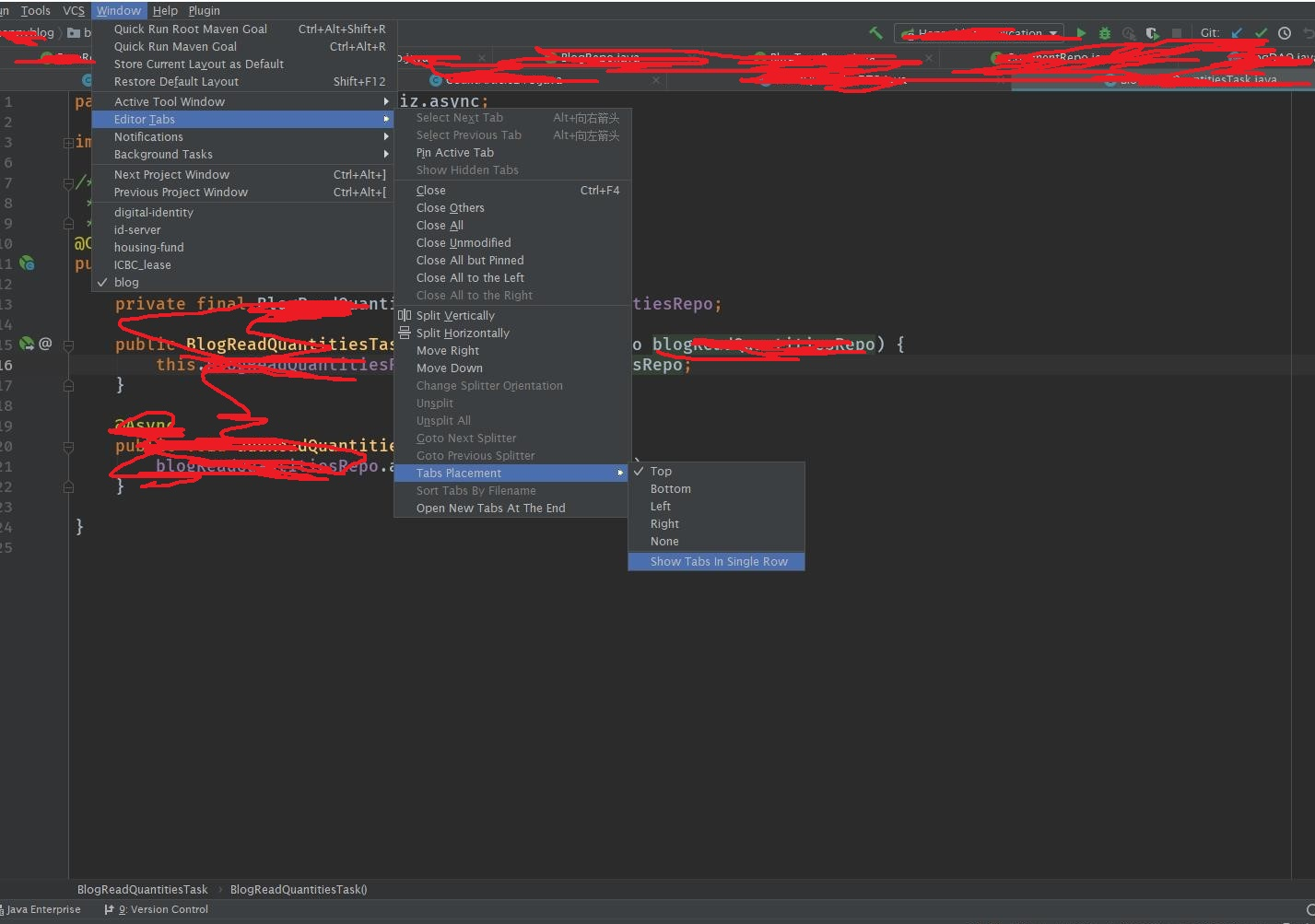Collapse comment fold marker on line 7
Screen dimensions: 1315x924
pos(68,183)
